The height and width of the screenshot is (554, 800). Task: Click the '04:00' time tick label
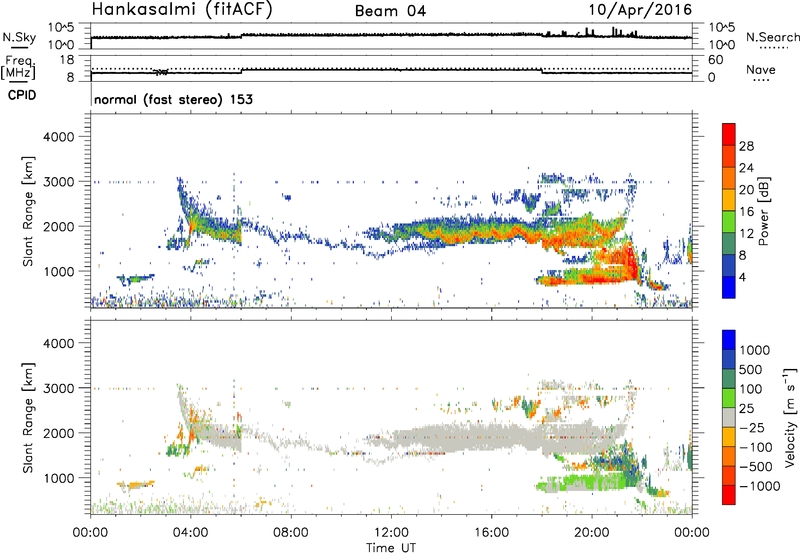coord(191,533)
